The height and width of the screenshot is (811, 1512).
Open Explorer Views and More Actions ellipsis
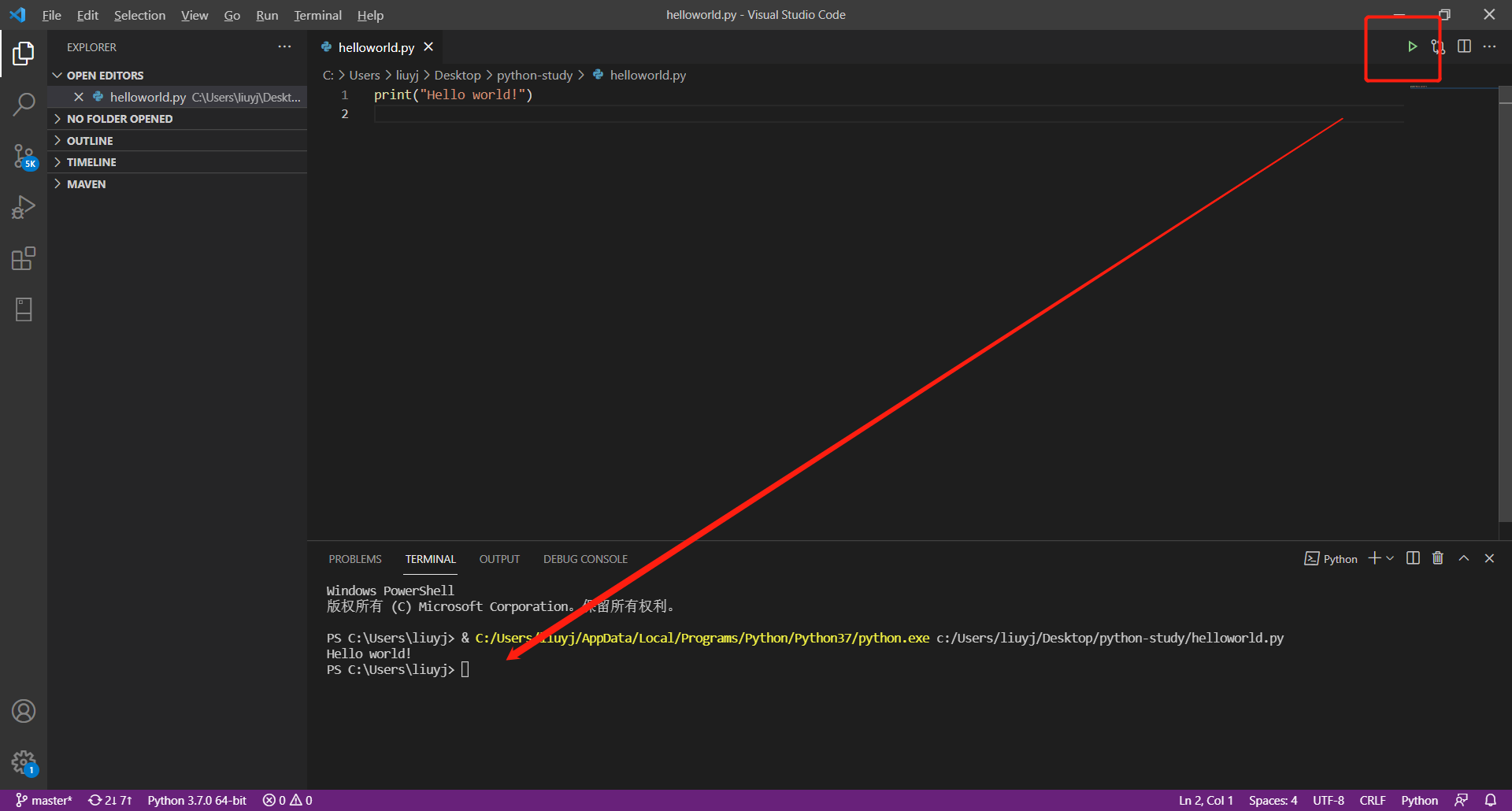pos(284,47)
